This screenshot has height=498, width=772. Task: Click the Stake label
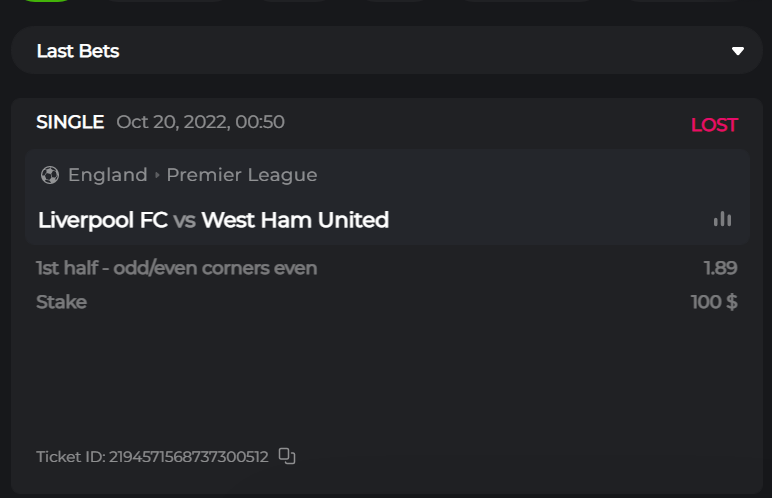coord(61,302)
